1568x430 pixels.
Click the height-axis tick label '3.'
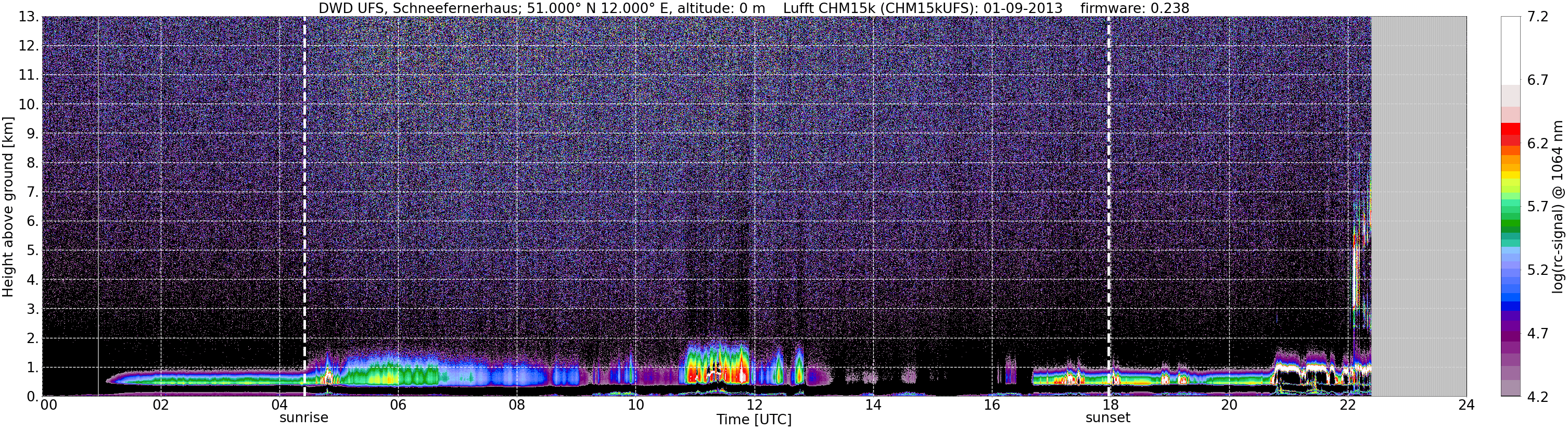pyautogui.click(x=32, y=309)
